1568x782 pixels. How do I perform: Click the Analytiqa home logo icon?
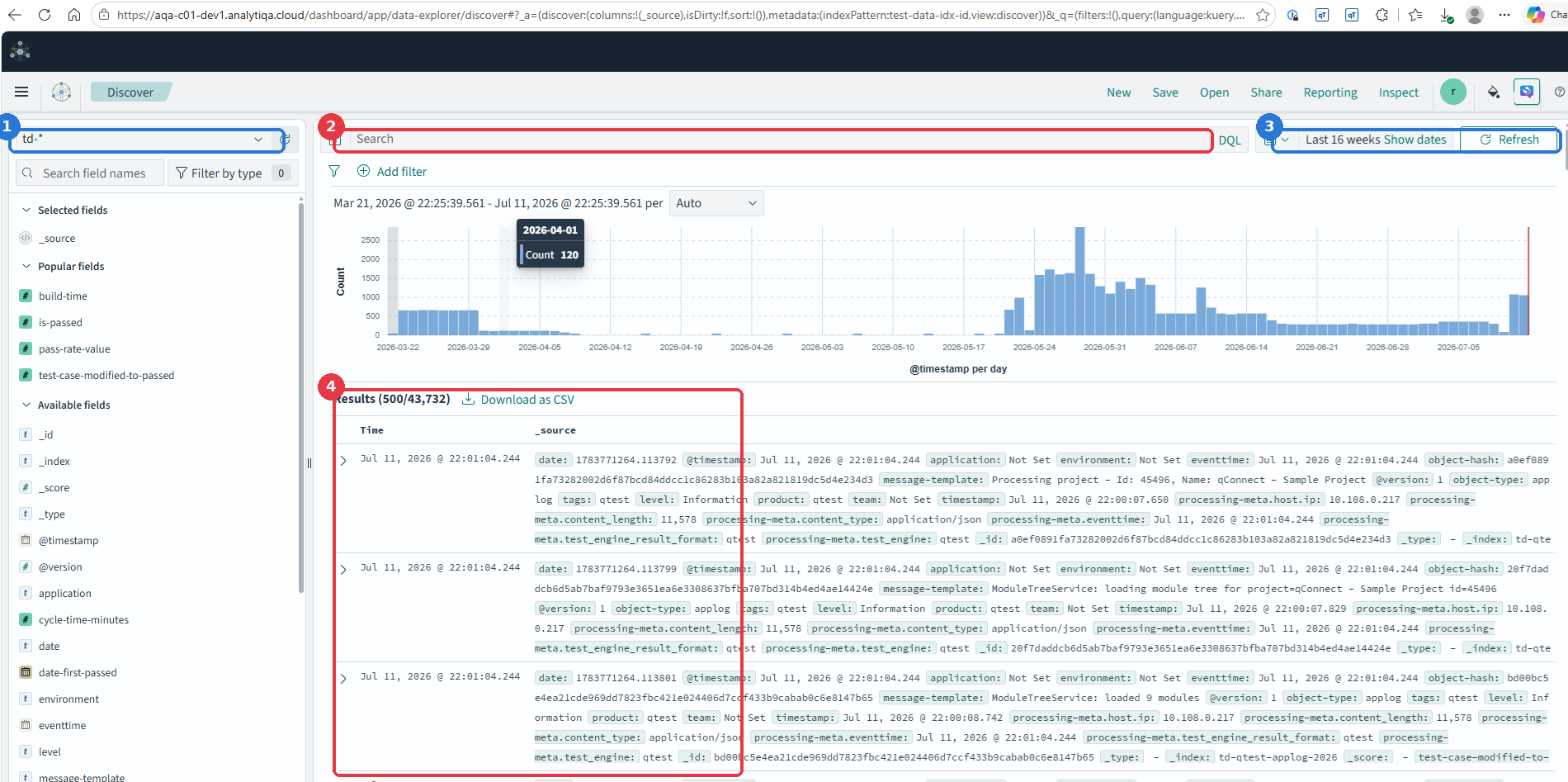pos(61,92)
